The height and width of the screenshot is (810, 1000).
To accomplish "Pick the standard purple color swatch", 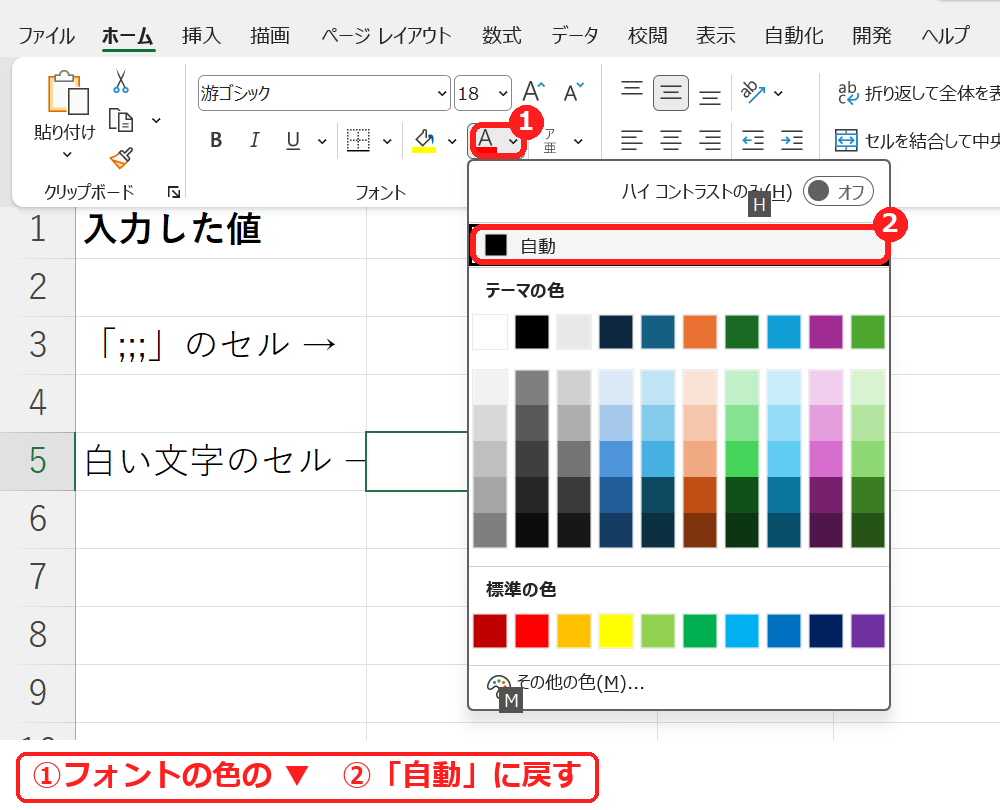I will [867, 631].
